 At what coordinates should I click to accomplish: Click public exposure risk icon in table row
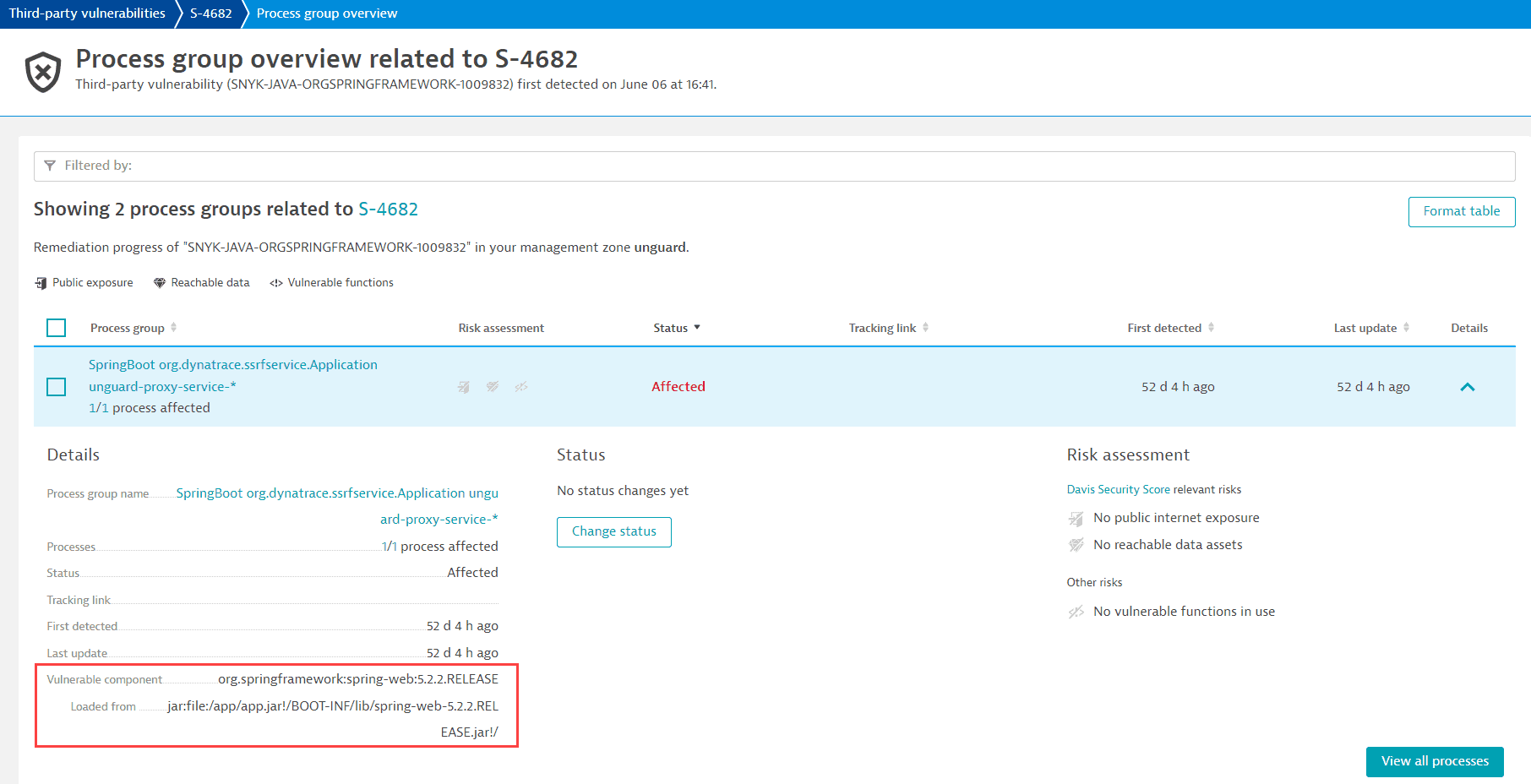[x=464, y=387]
